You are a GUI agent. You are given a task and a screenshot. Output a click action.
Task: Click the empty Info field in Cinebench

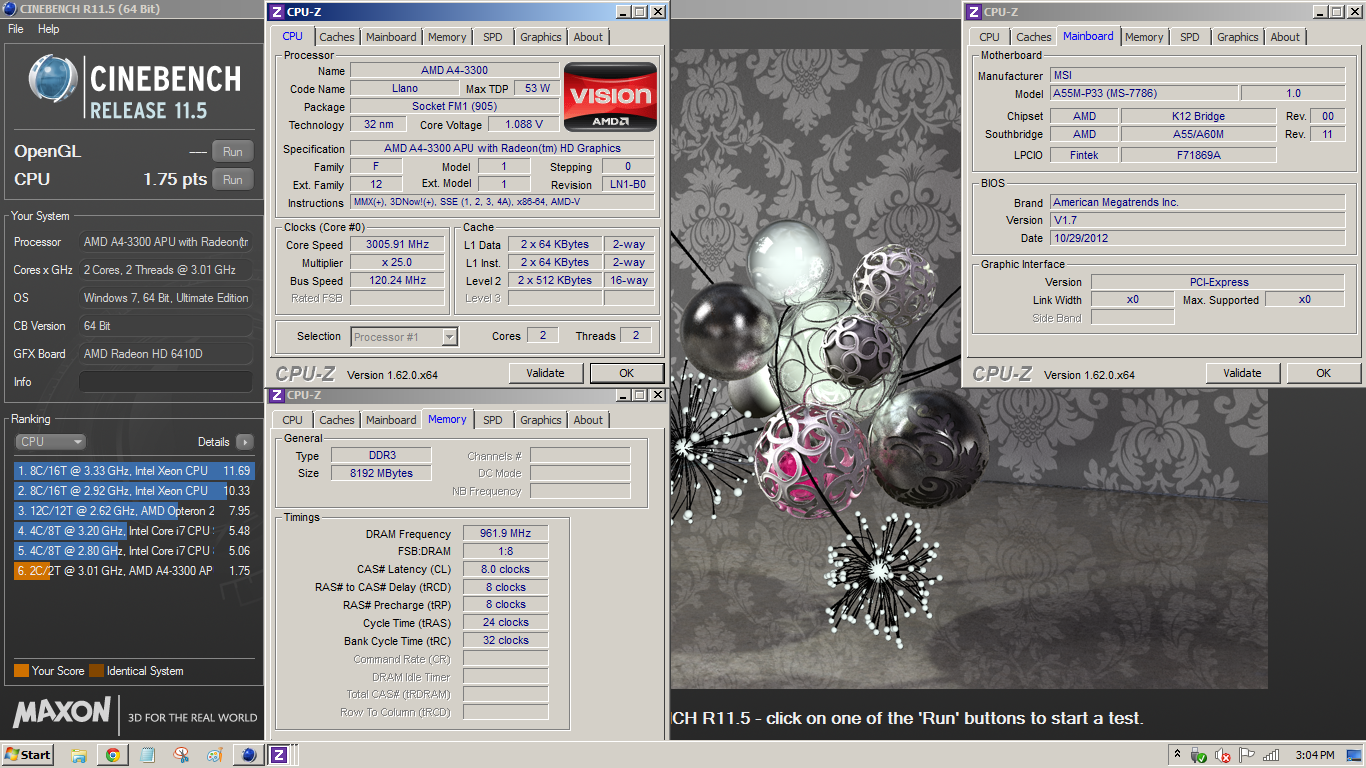tap(166, 382)
